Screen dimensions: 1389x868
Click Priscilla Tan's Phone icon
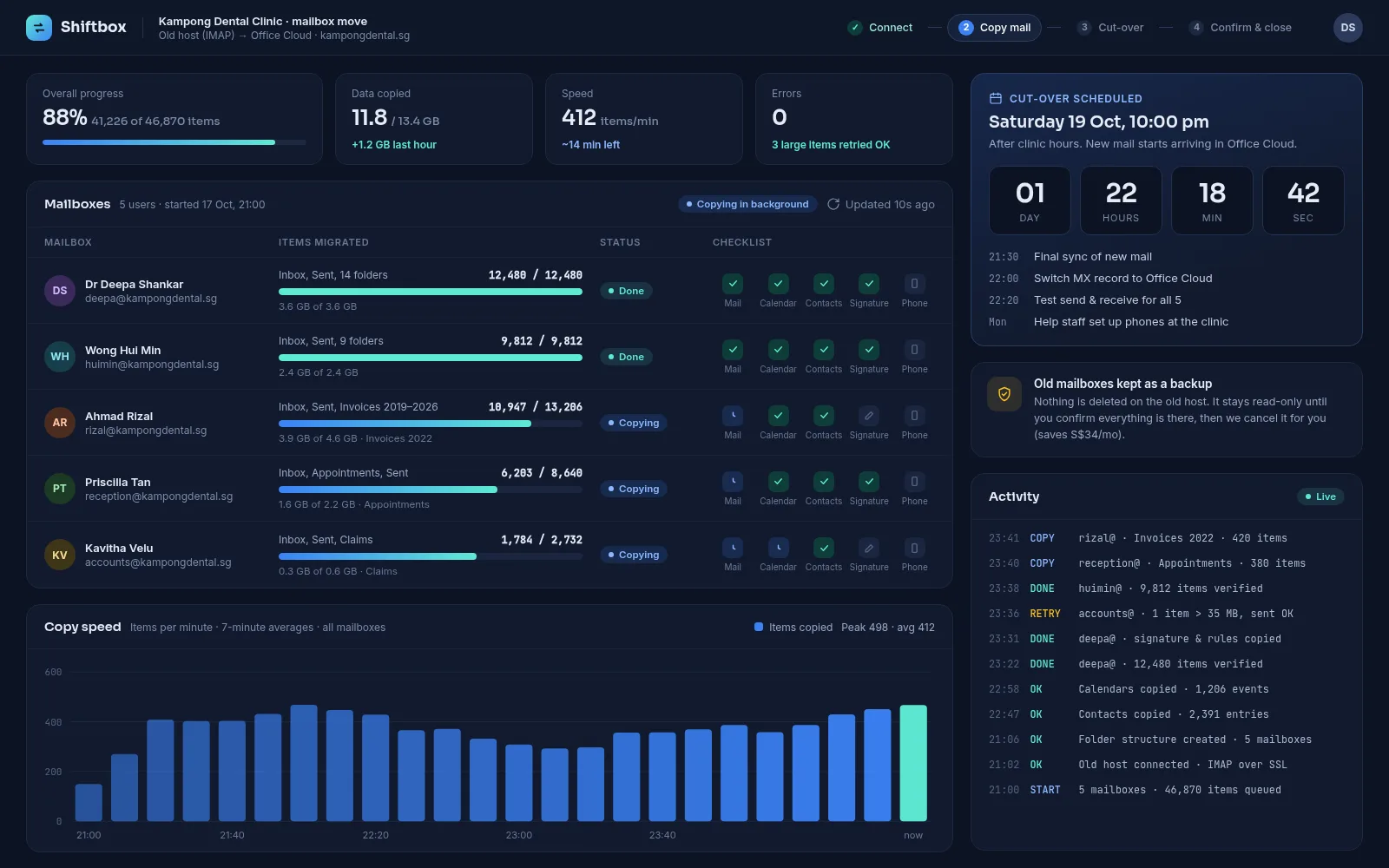point(914,481)
